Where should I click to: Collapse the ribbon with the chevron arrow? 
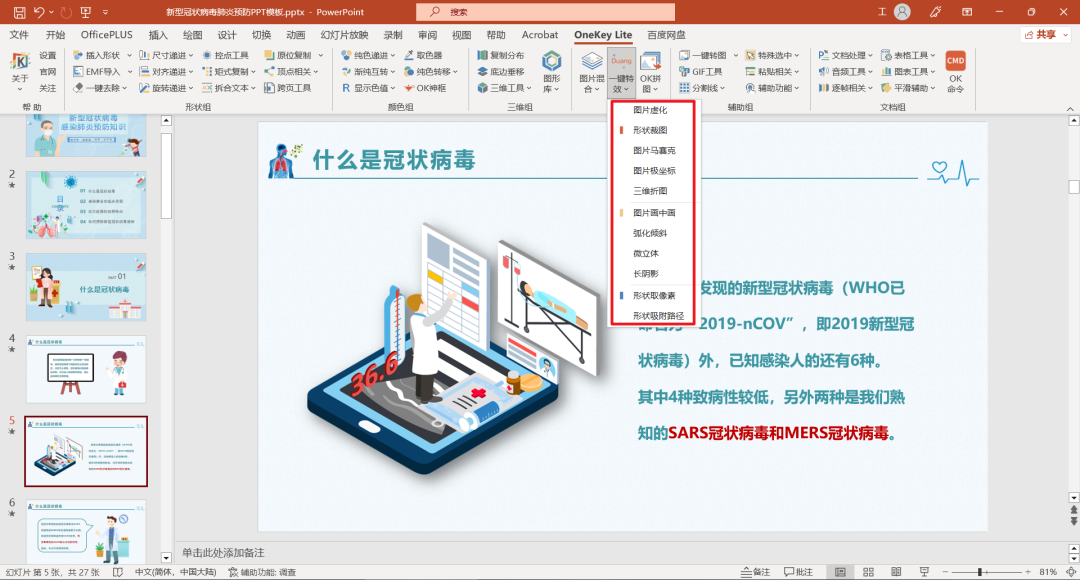[x=1070, y=108]
